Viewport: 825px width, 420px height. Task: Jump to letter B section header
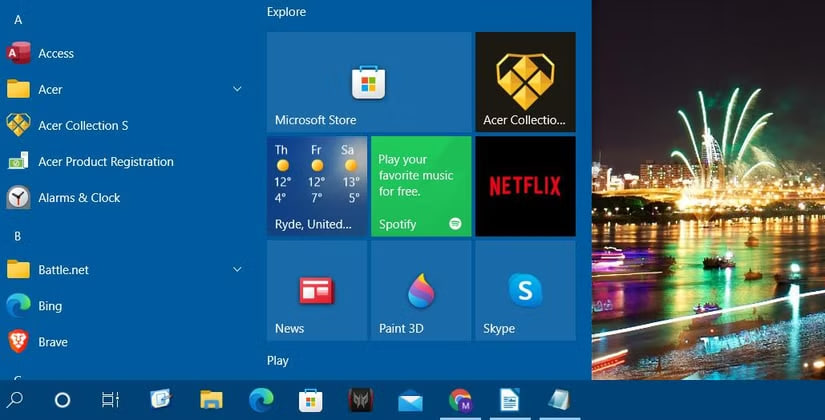pos(17,236)
